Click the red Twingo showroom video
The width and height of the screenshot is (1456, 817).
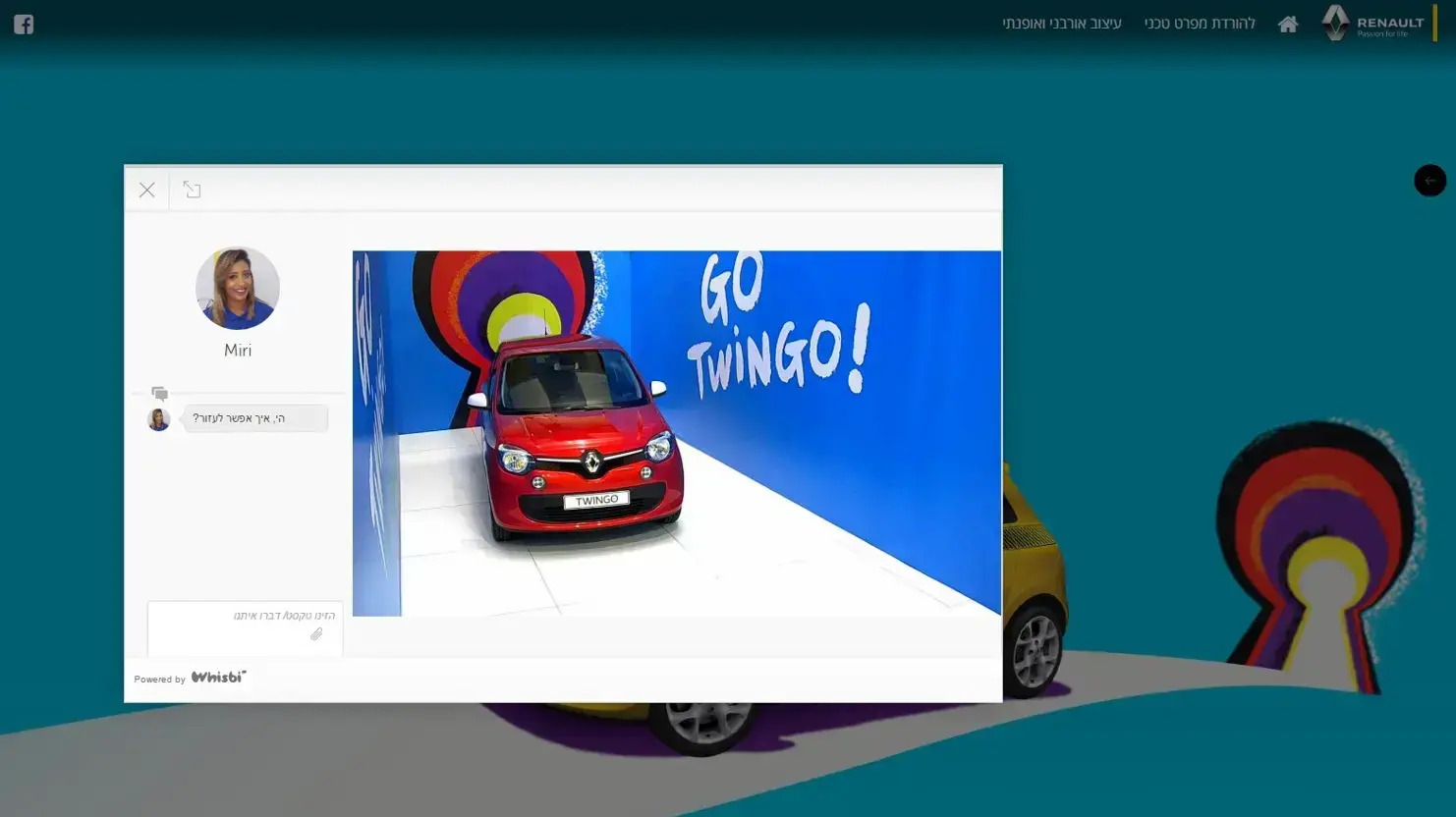[x=677, y=433]
